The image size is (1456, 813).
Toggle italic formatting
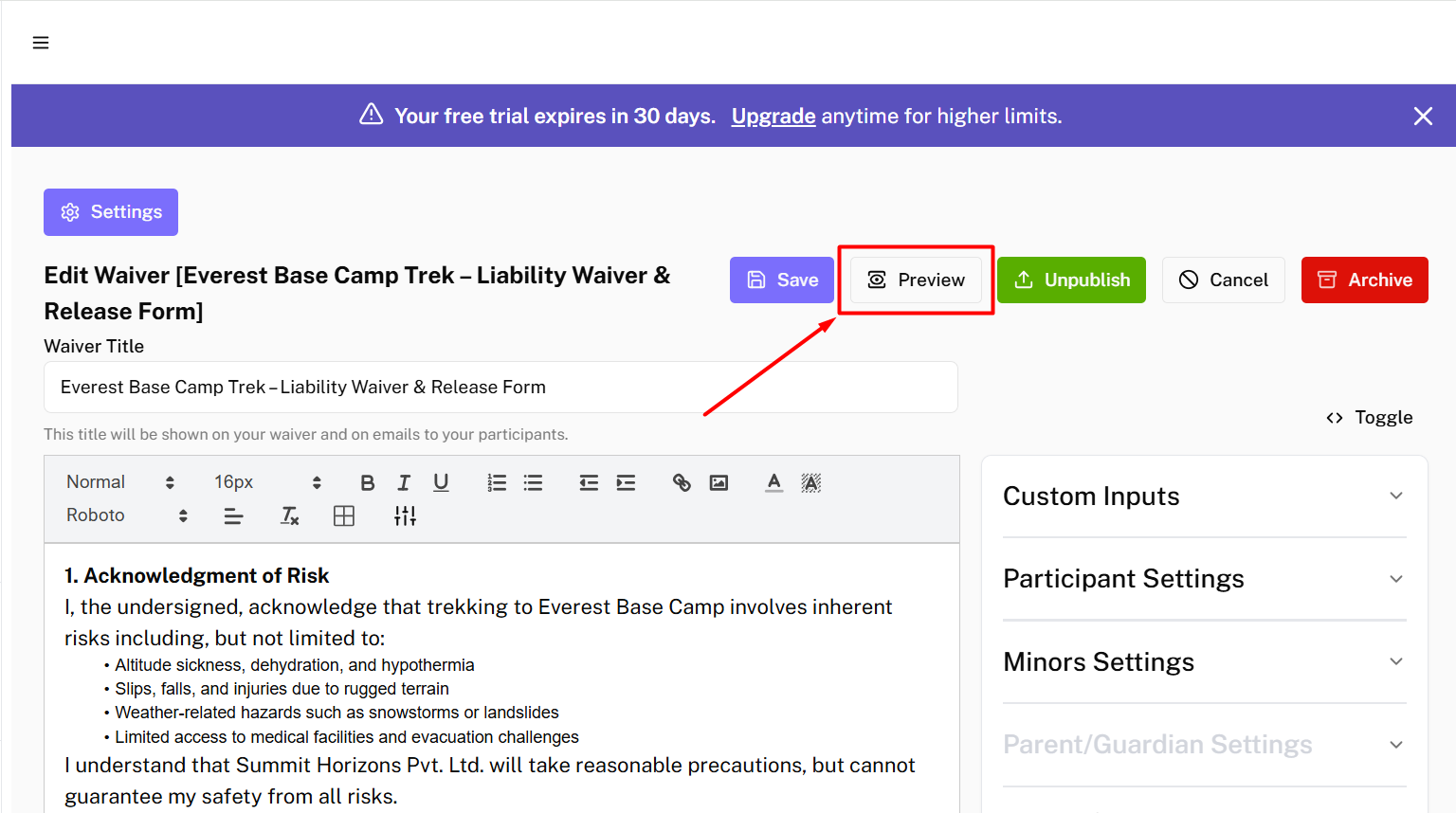[x=404, y=482]
